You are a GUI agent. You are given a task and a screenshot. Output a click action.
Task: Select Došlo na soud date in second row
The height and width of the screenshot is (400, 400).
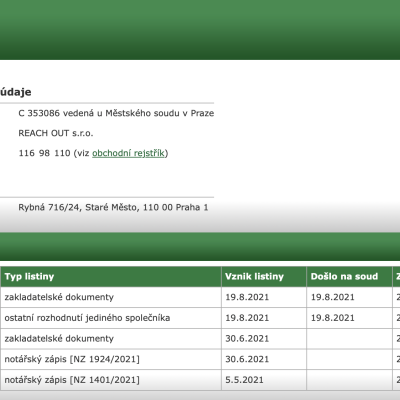349,318
